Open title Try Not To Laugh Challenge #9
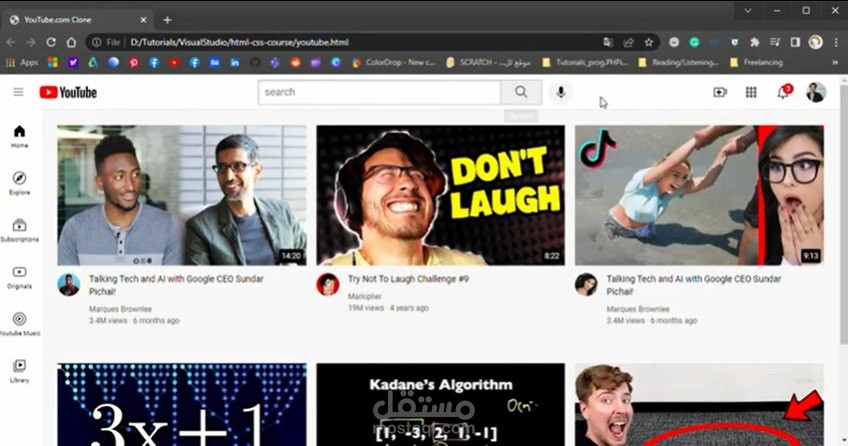Screen dimensions: 848x446 pos(408,279)
